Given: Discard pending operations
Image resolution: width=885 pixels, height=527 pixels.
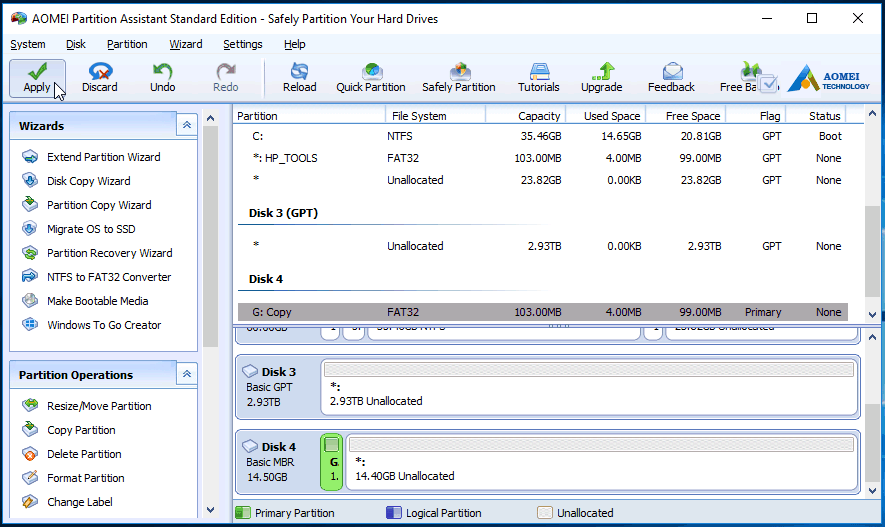Looking at the screenshot, I should click(x=100, y=78).
